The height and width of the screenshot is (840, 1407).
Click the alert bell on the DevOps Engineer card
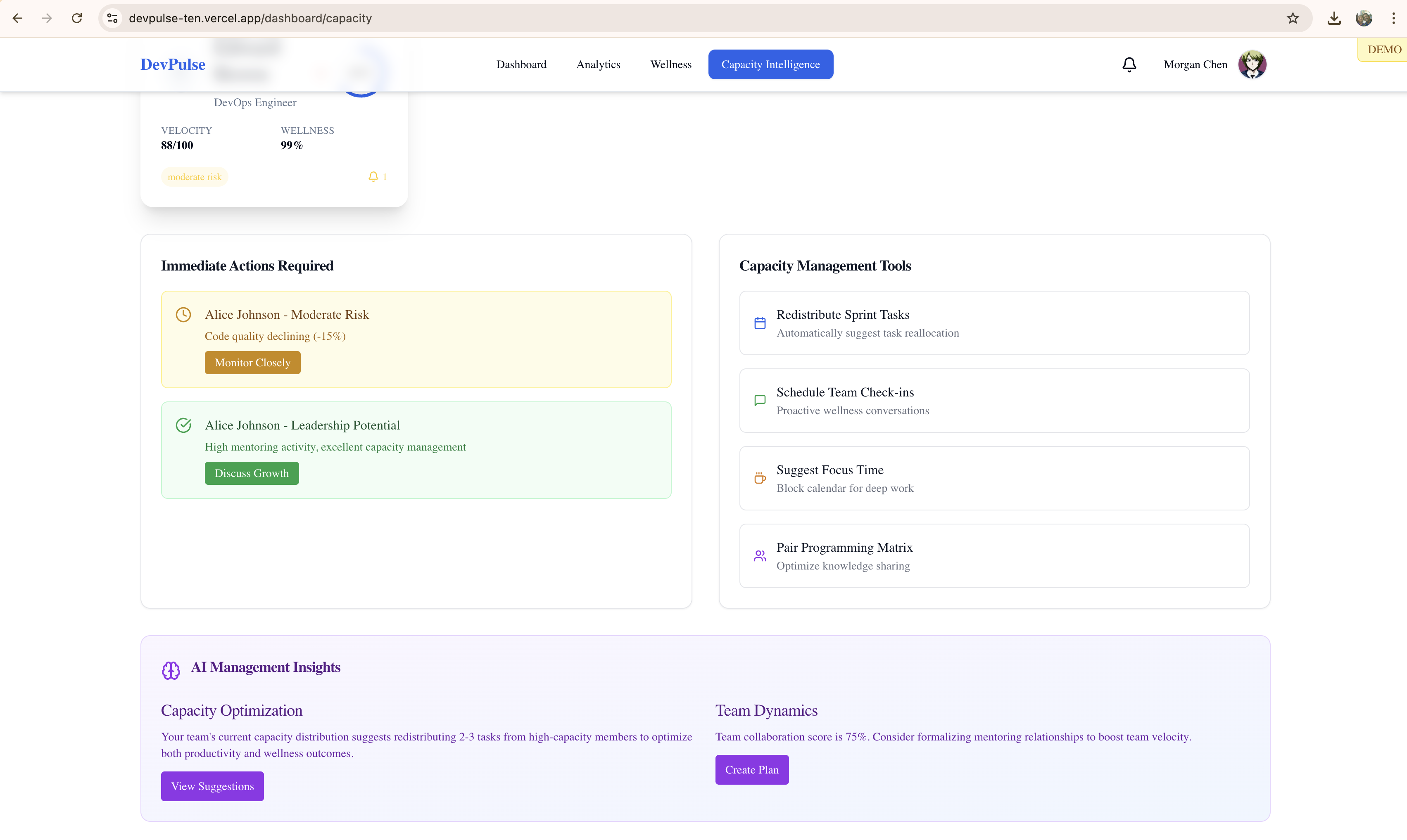tap(373, 177)
